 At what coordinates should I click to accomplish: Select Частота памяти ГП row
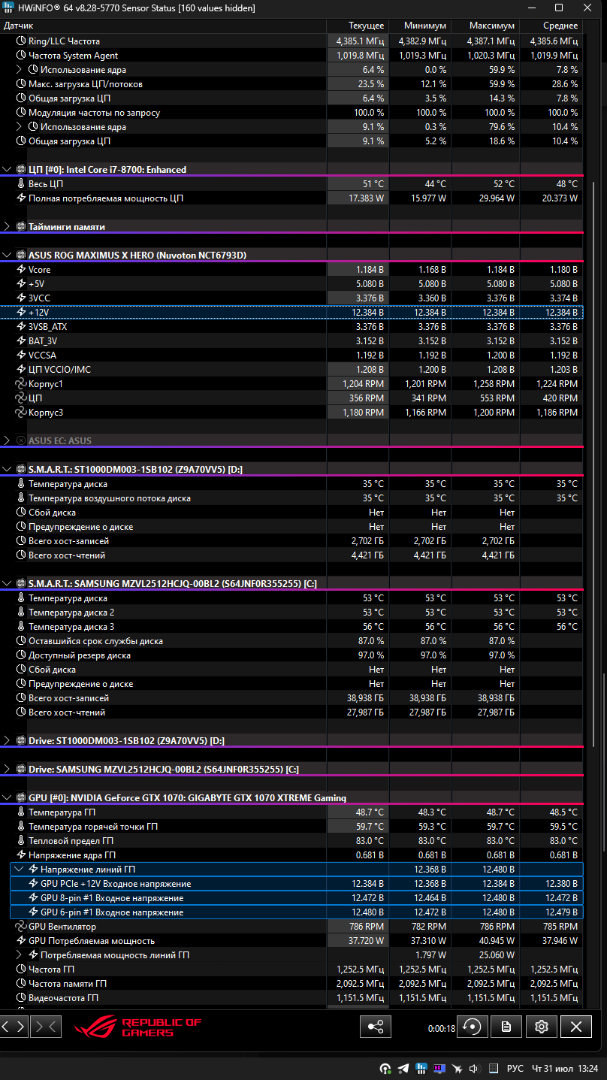(x=291, y=984)
